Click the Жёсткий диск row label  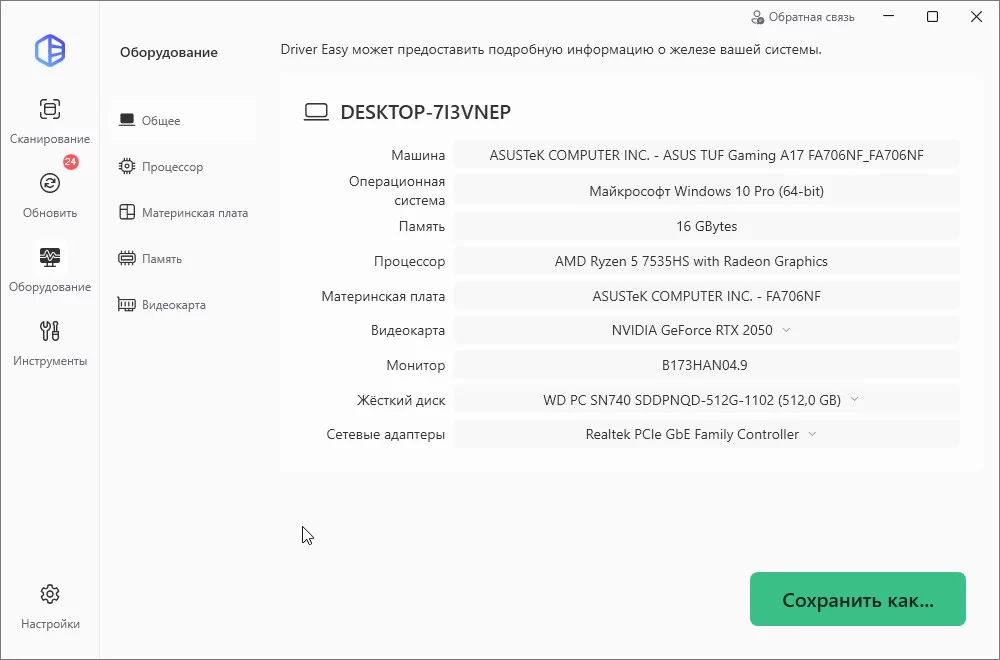(x=401, y=400)
